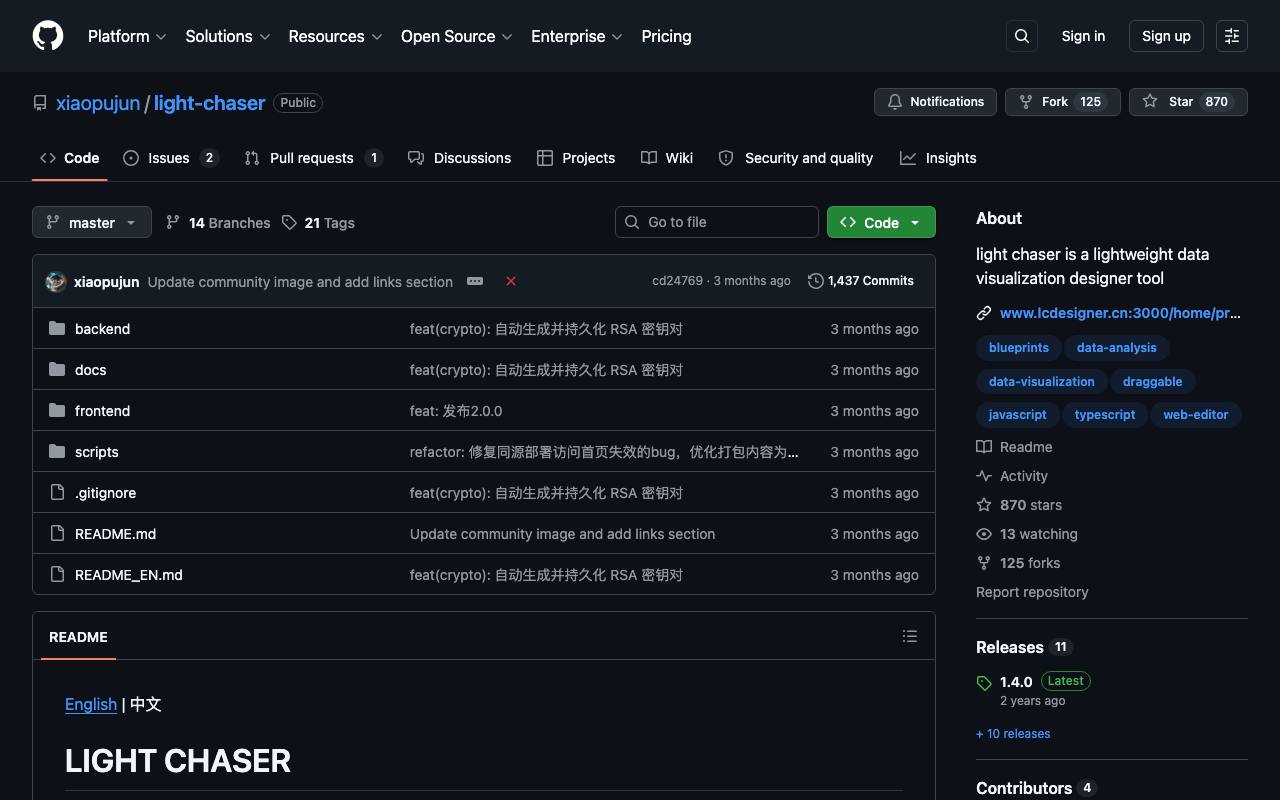1280x800 pixels.
Task: Click the tag icon beside 21 Tags
Action: tap(289, 222)
